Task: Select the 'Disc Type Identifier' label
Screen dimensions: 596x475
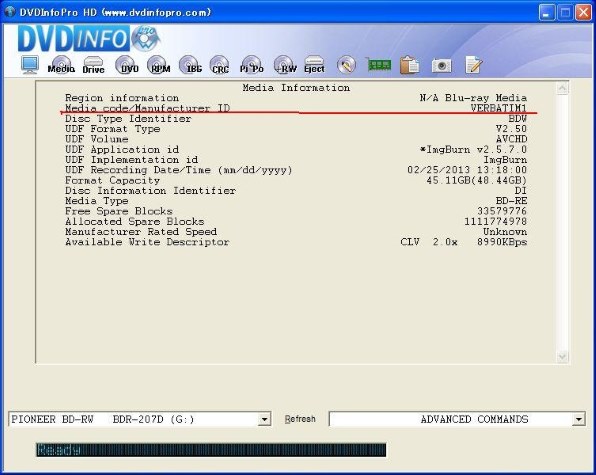Action: pyautogui.click(x=128, y=119)
